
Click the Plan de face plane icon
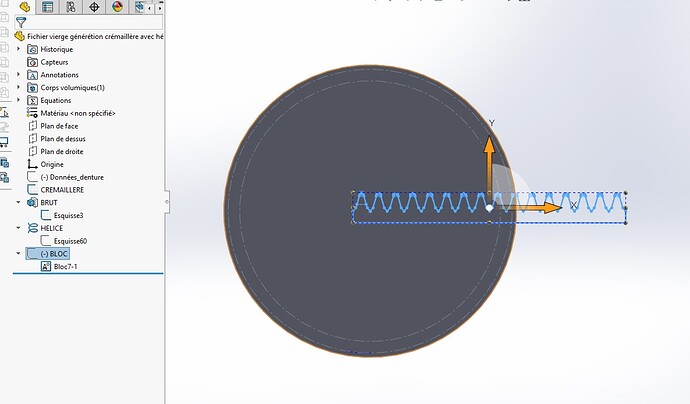pyautogui.click(x=33, y=126)
